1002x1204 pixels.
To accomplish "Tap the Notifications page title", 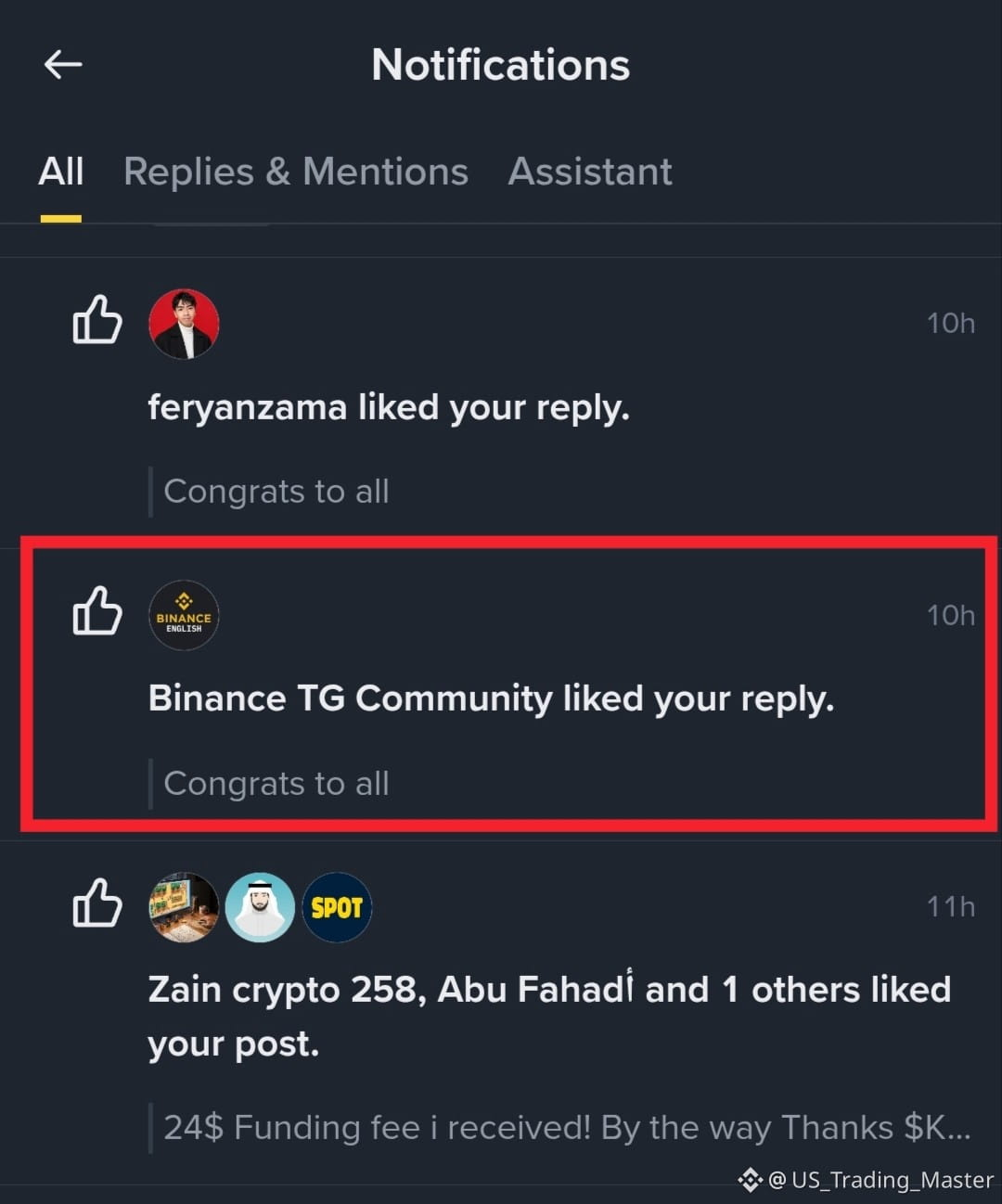I will pos(501,65).
